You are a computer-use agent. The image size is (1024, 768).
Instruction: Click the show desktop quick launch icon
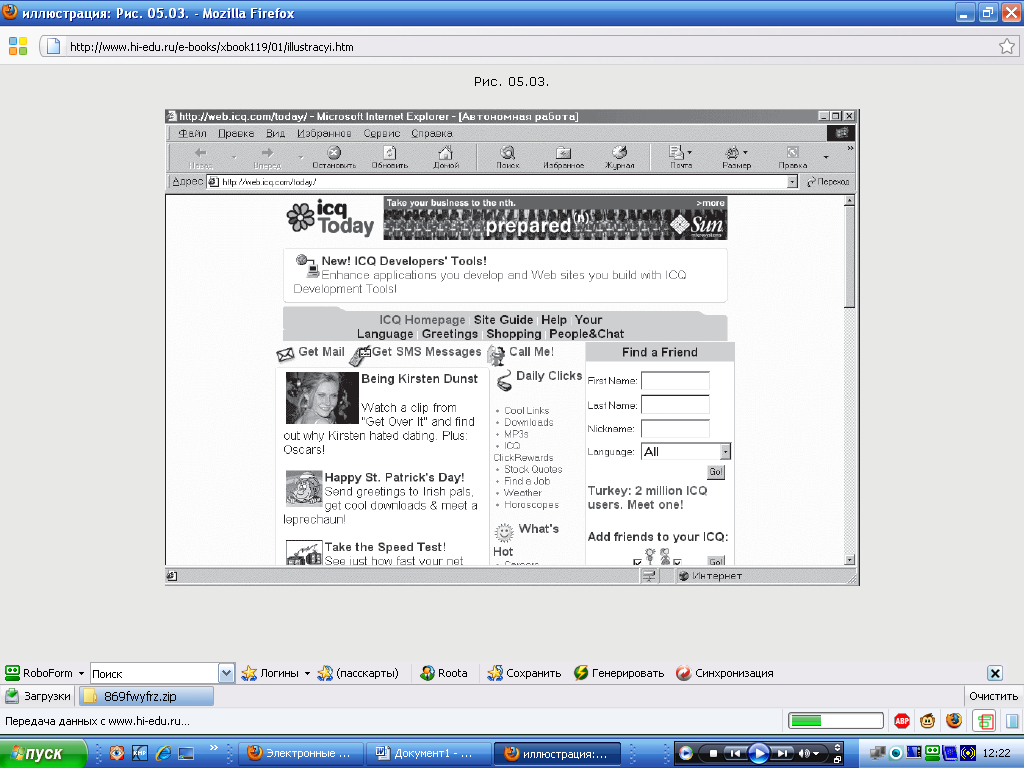pyautogui.click(x=186, y=753)
